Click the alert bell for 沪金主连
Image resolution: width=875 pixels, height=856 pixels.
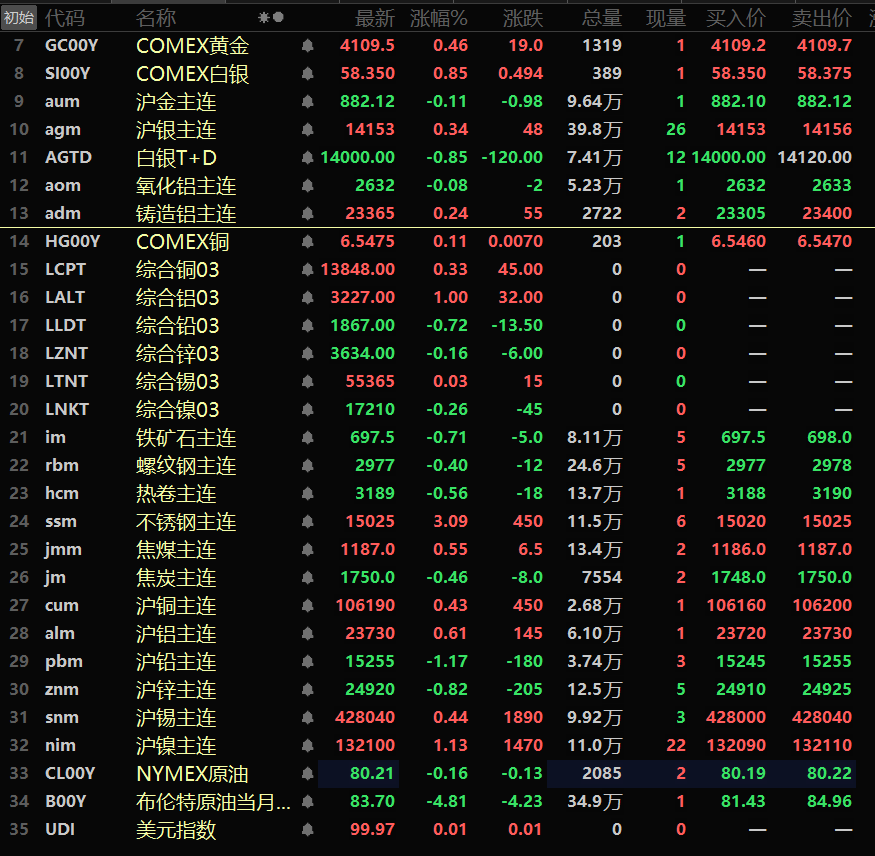pos(307,101)
